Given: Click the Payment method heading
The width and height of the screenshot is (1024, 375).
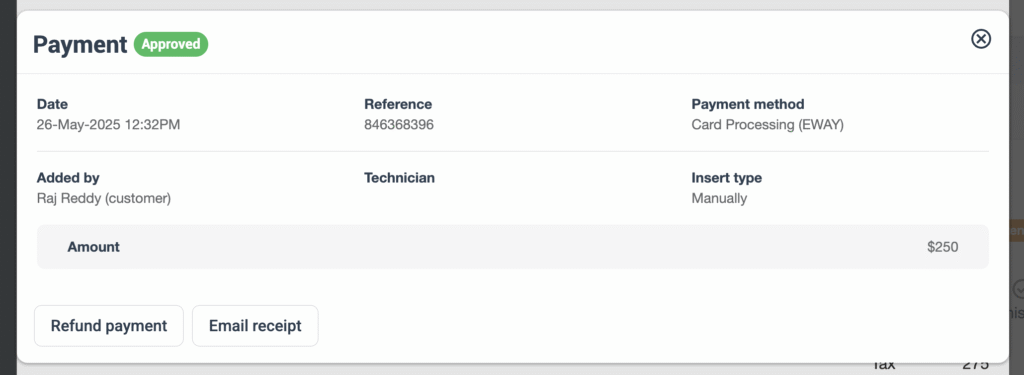Looking at the screenshot, I should coord(748,104).
